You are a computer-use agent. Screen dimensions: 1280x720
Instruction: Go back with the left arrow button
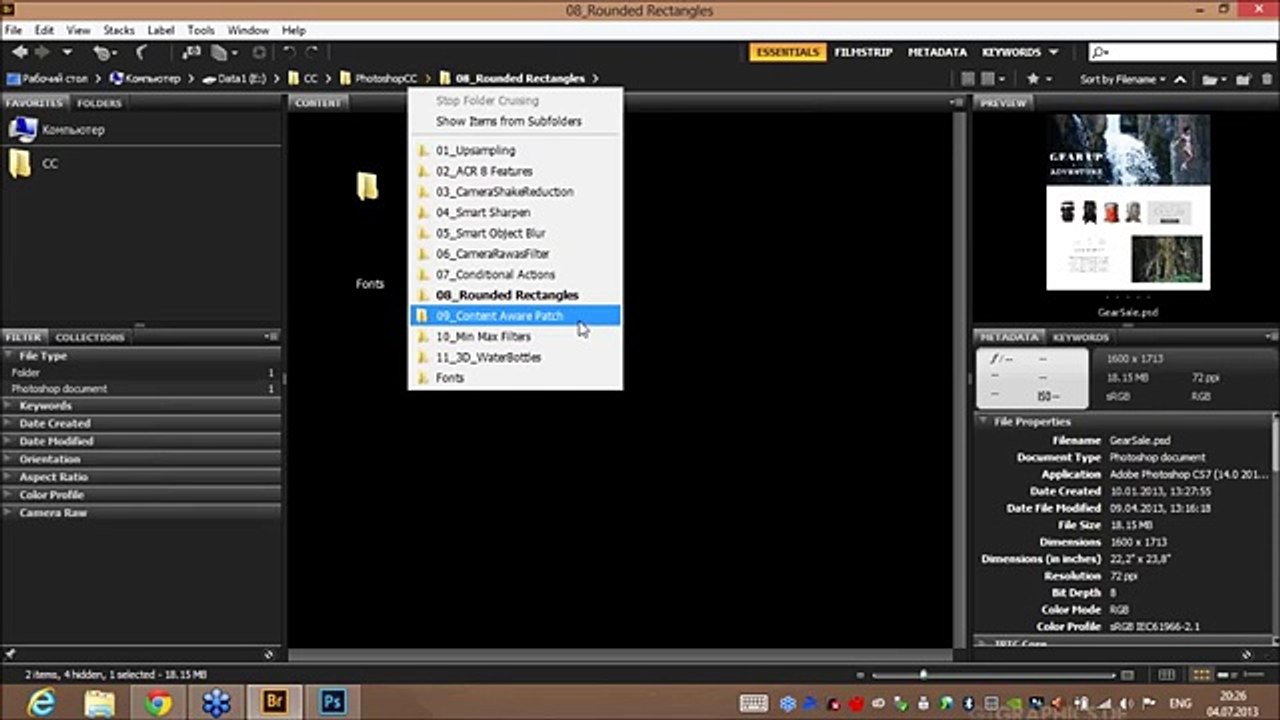coord(19,52)
